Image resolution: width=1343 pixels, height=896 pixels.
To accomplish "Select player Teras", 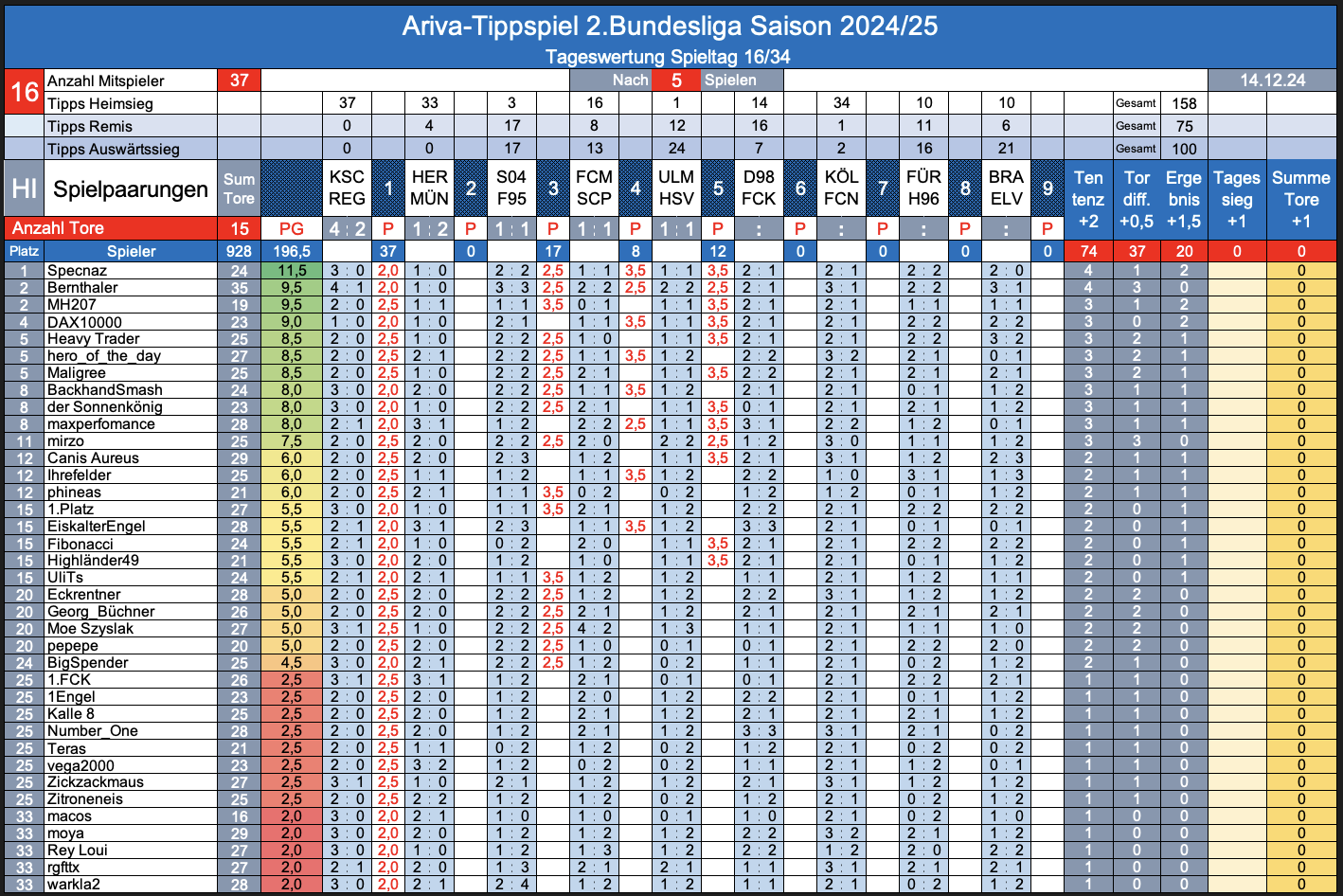I will [x=131, y=748].
